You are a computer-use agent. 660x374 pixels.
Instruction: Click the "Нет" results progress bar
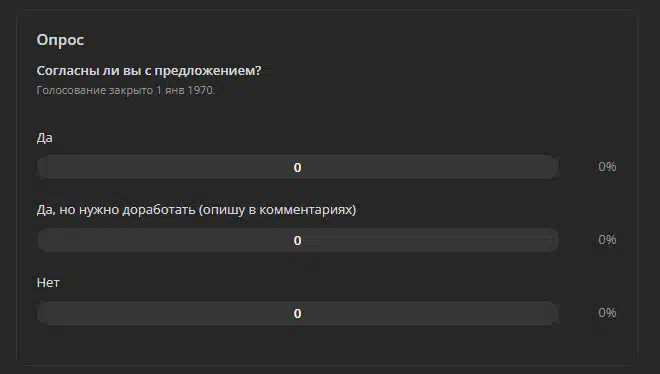[298, 313]
